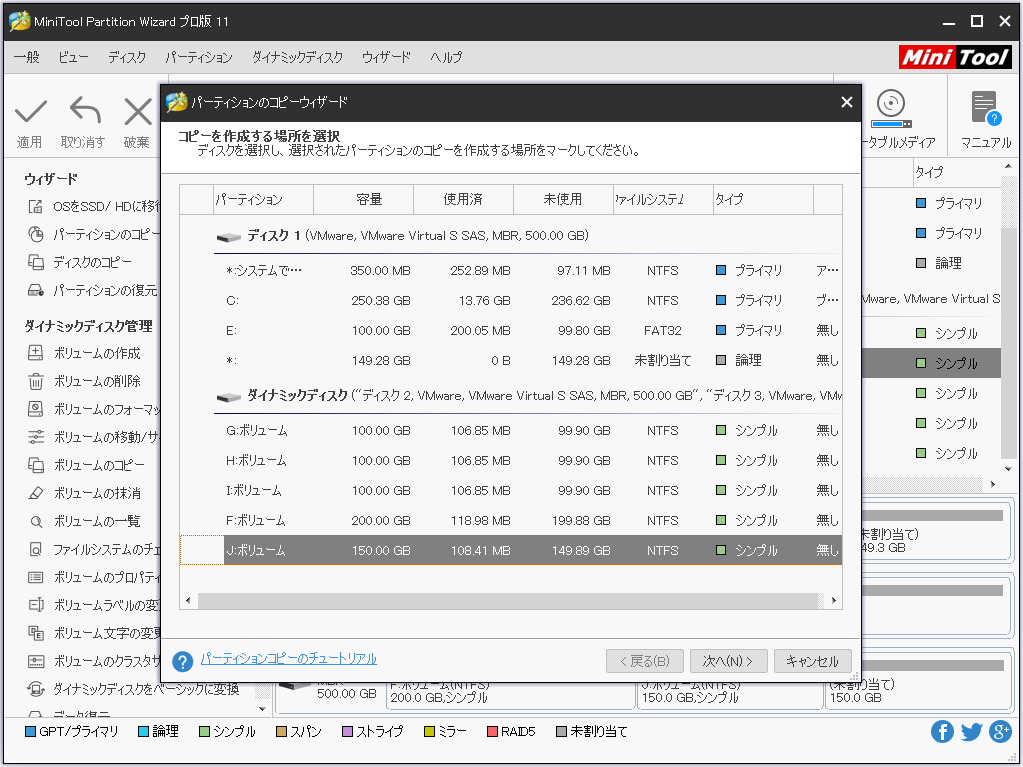
Task: Click the MiniTool logo
Action: [x=955, y=57]
